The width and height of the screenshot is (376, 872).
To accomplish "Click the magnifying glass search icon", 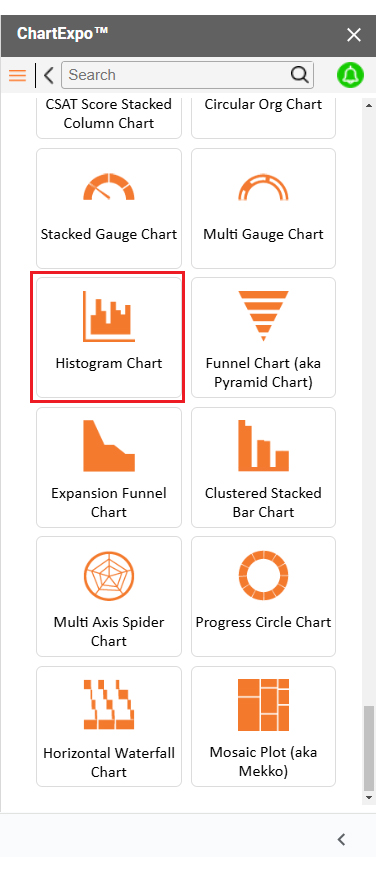I will (x=299, y=75).
